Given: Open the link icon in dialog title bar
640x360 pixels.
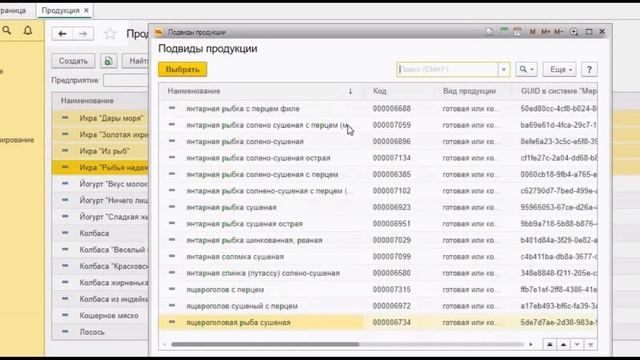Looking at the screenshot, I should (489, 32).
